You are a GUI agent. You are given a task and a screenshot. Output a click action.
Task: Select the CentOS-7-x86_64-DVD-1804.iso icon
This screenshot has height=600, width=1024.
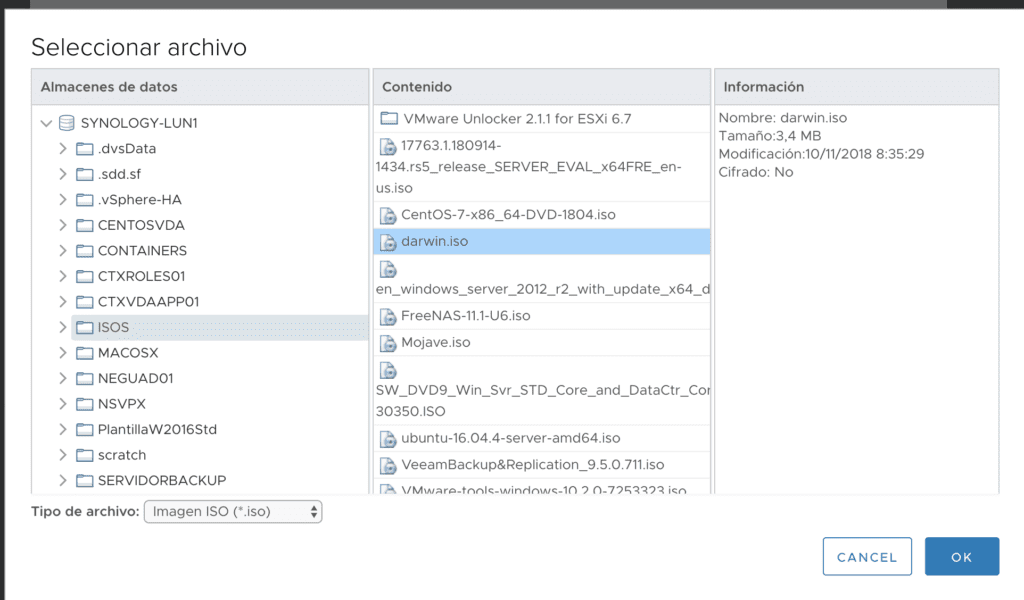[x=387, y=214]
